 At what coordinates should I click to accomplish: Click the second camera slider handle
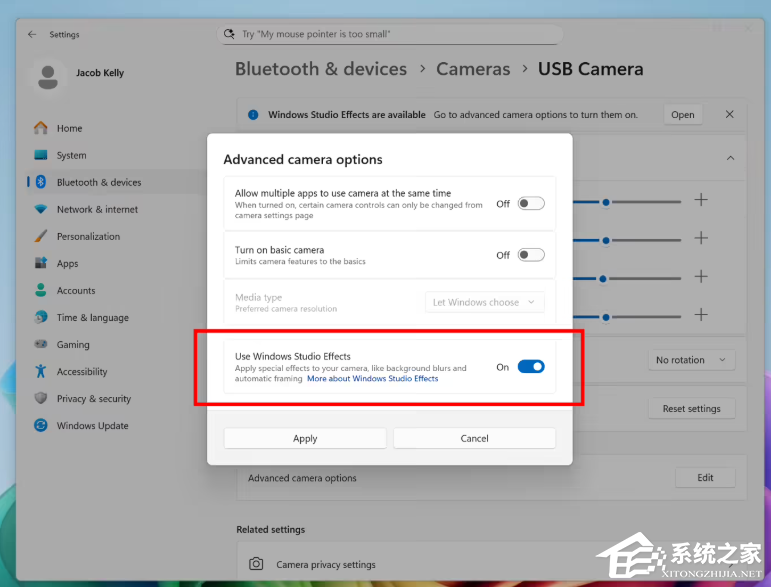(606, 240)
